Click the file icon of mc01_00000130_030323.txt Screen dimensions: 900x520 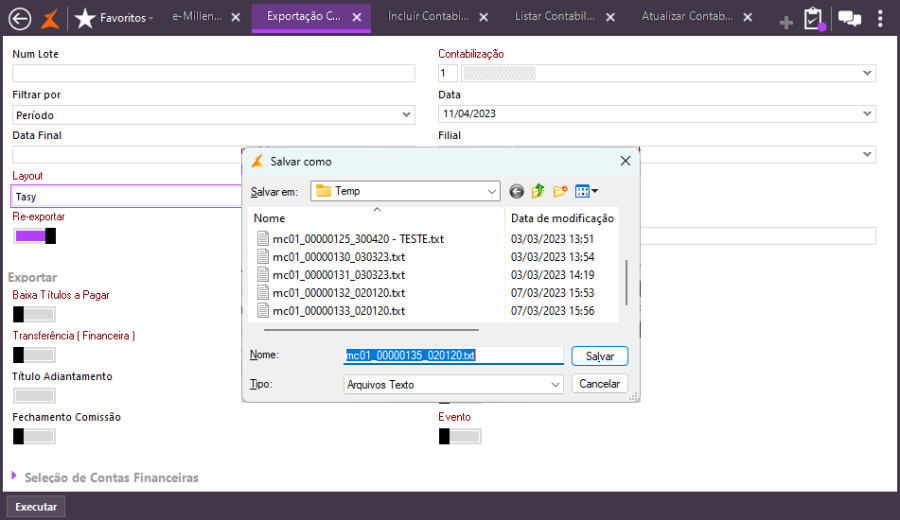pos(262,257)
